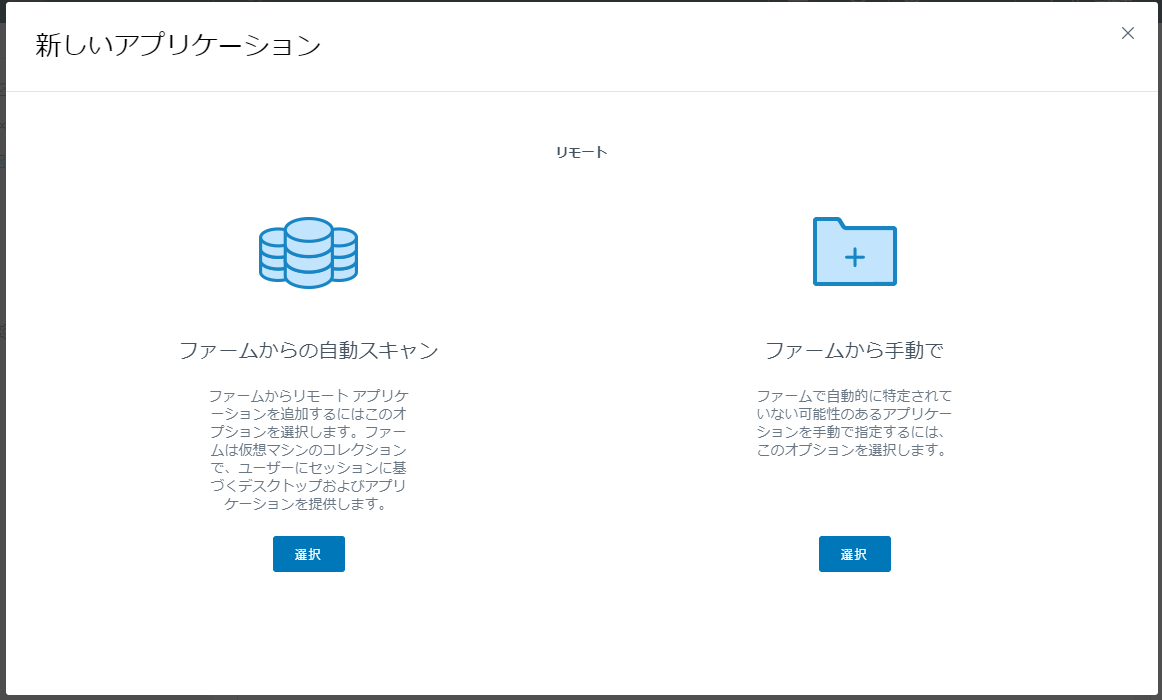The width and height of the screenshot is (1162, 700).
Task: Click blank header area left of the X
Action: (800, 46)
